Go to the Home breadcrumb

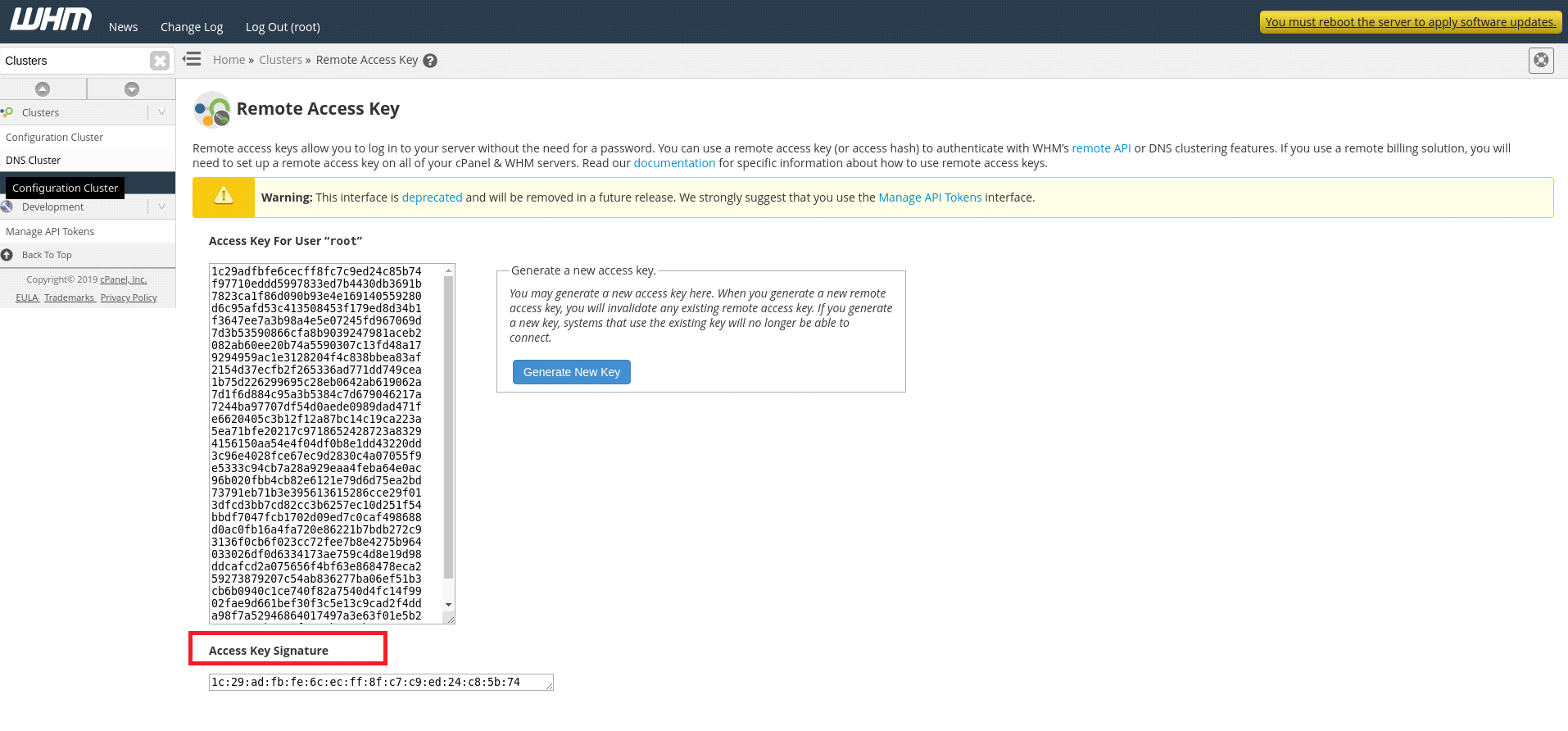pos(229,60)
